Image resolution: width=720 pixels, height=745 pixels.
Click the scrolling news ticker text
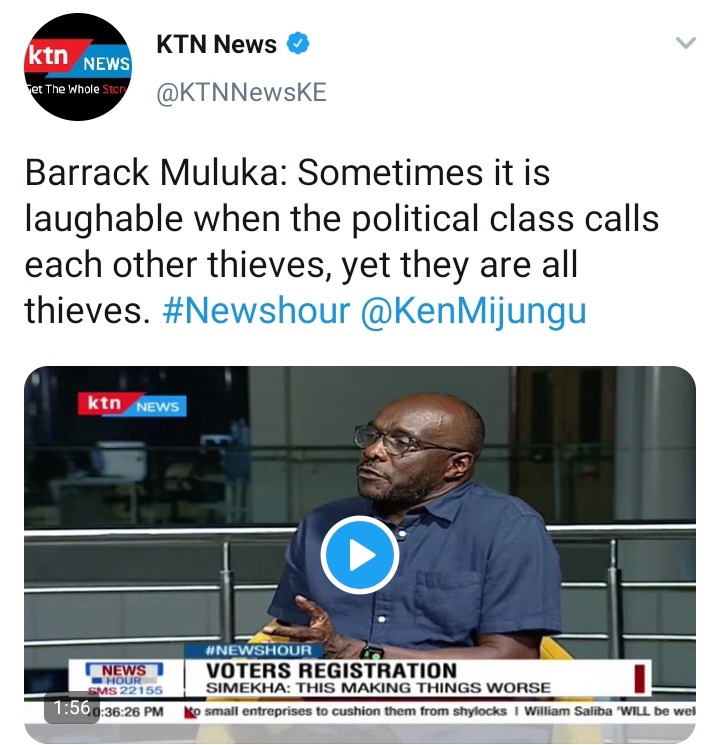[443, 711]
